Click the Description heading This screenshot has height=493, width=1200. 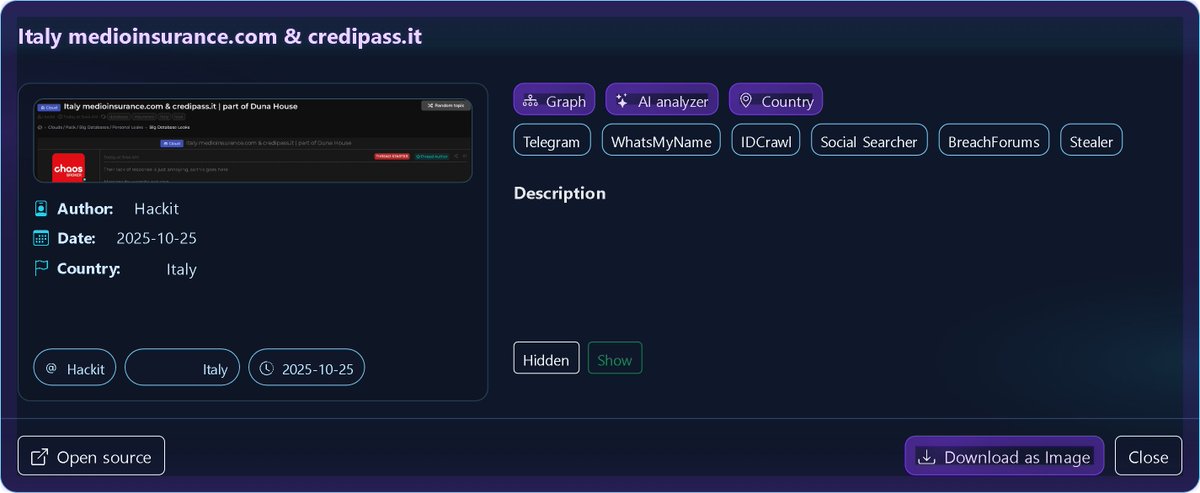click(560, 193)
